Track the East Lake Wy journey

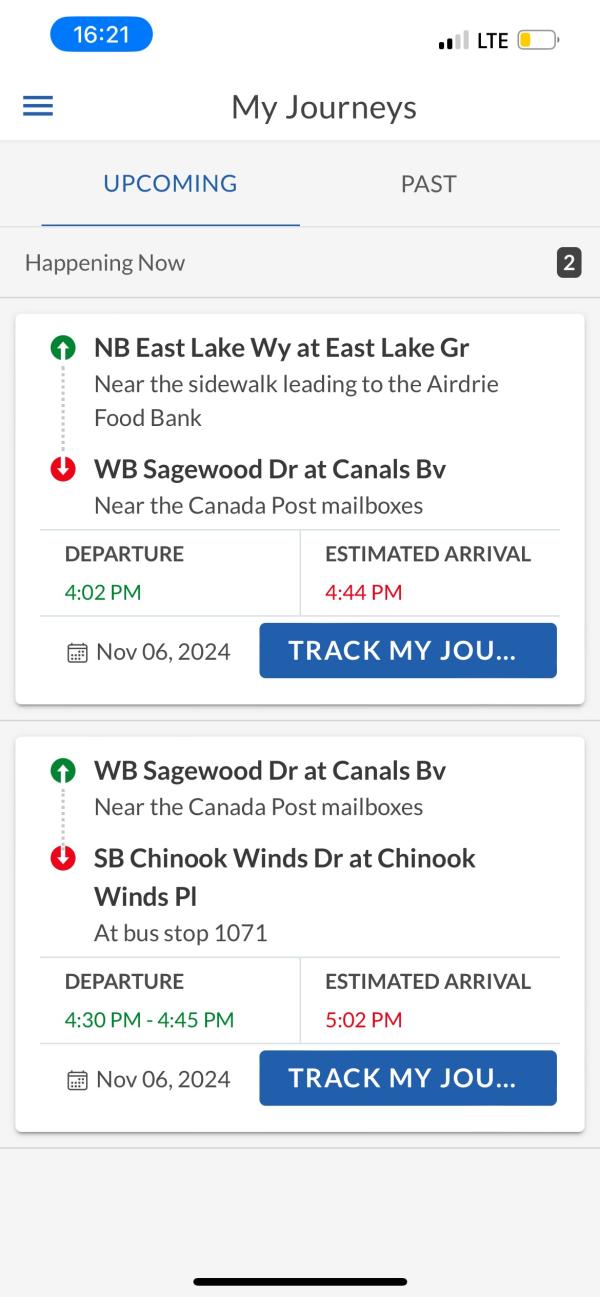coord(408,650)
